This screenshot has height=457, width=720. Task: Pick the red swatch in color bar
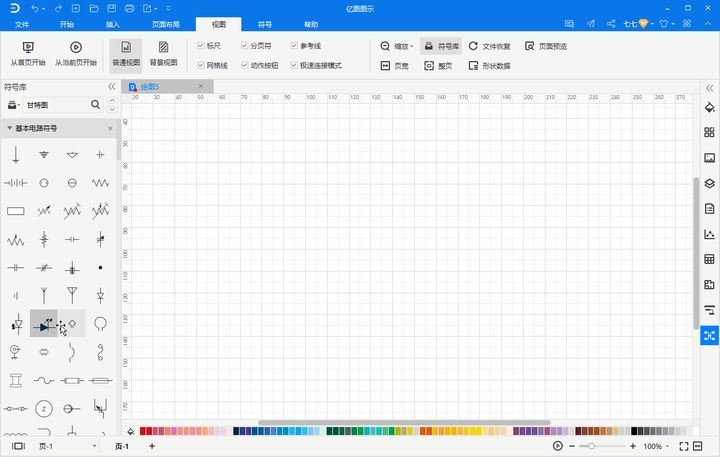[143, 431]
